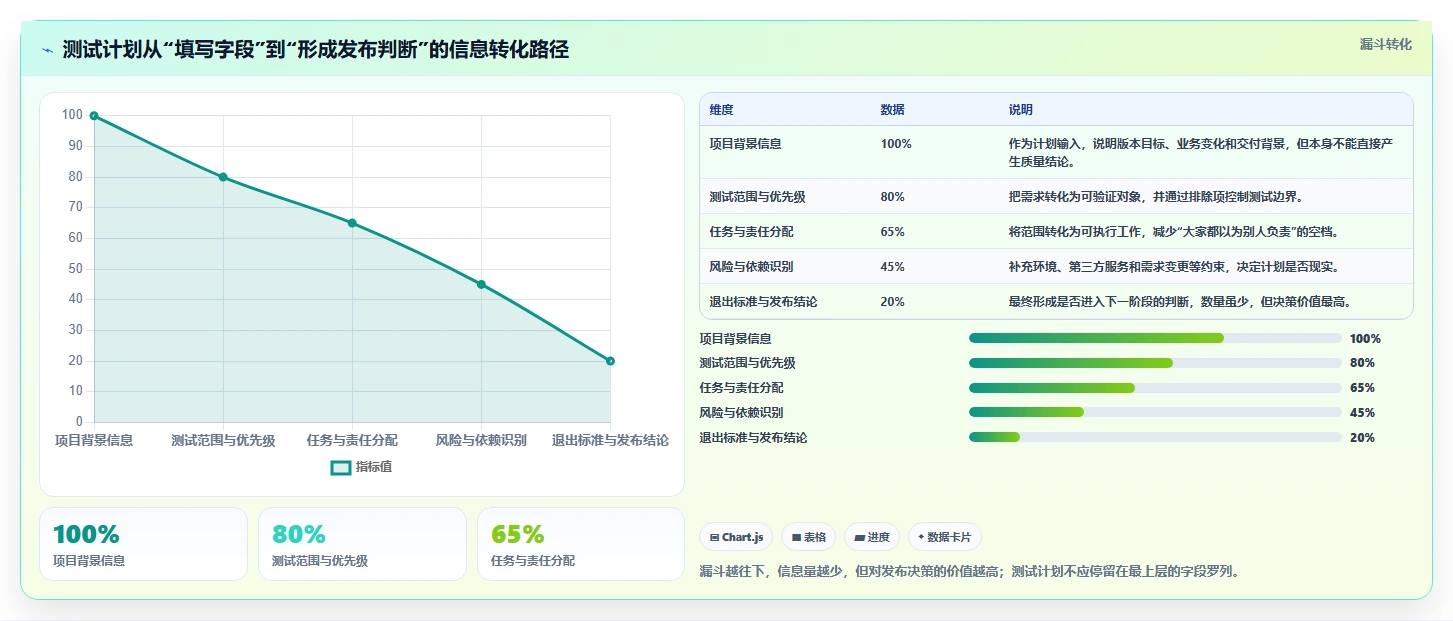Click the 指标值 legend color box

click(341, 467)
